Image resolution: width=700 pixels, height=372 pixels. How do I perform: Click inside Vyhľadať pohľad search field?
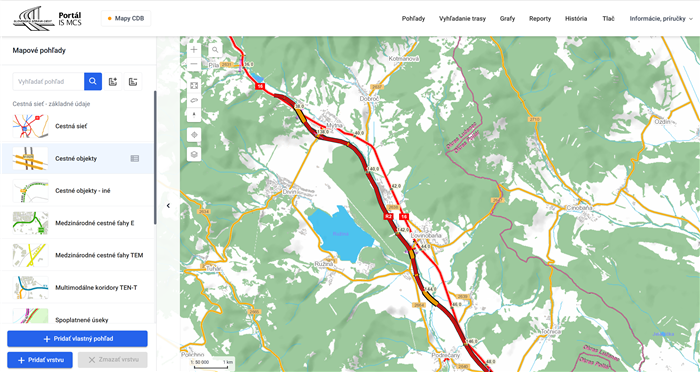click(48, 82)
